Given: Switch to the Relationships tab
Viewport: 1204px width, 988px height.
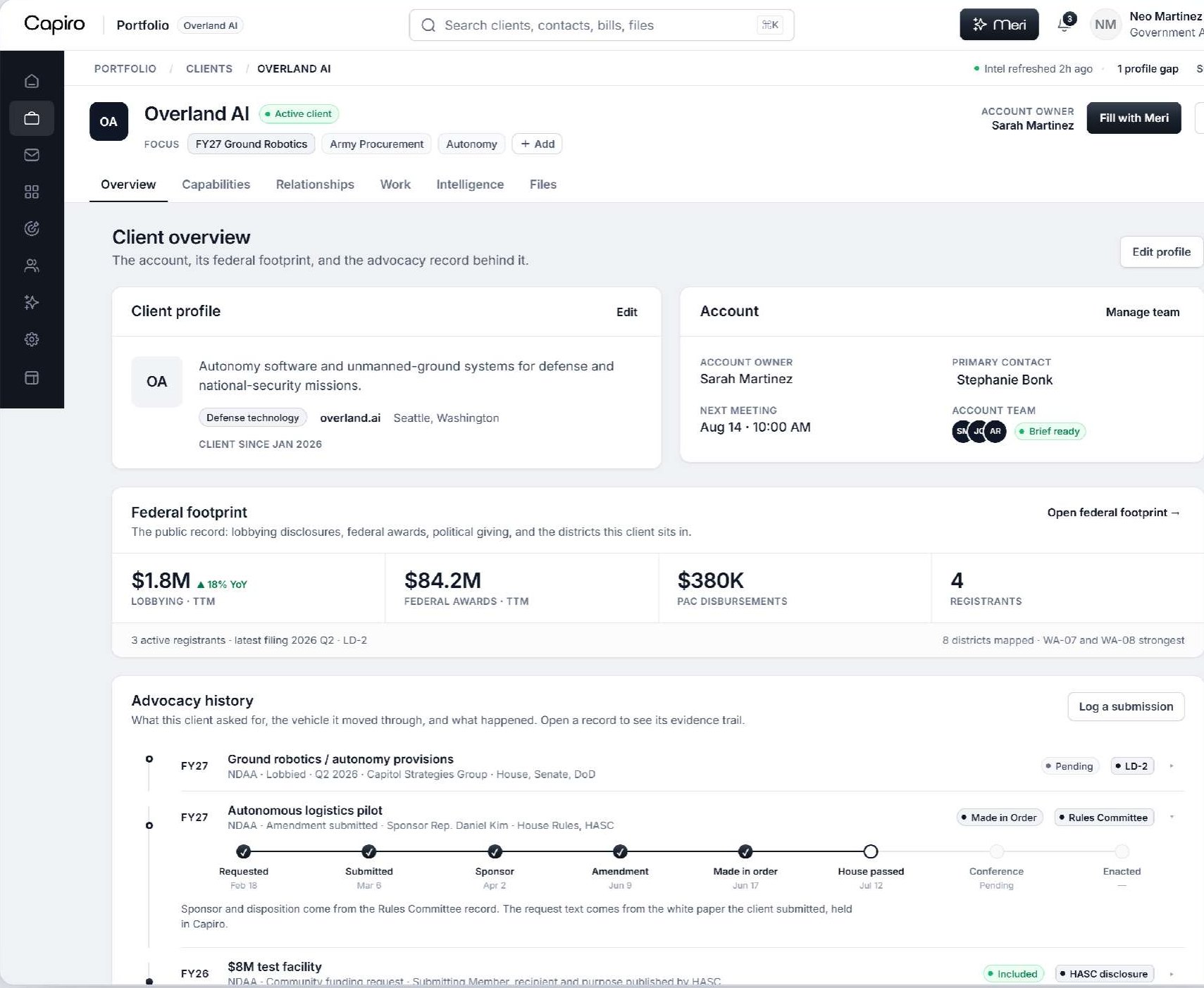Looking at the screenshot, I should tap(315, 185).
